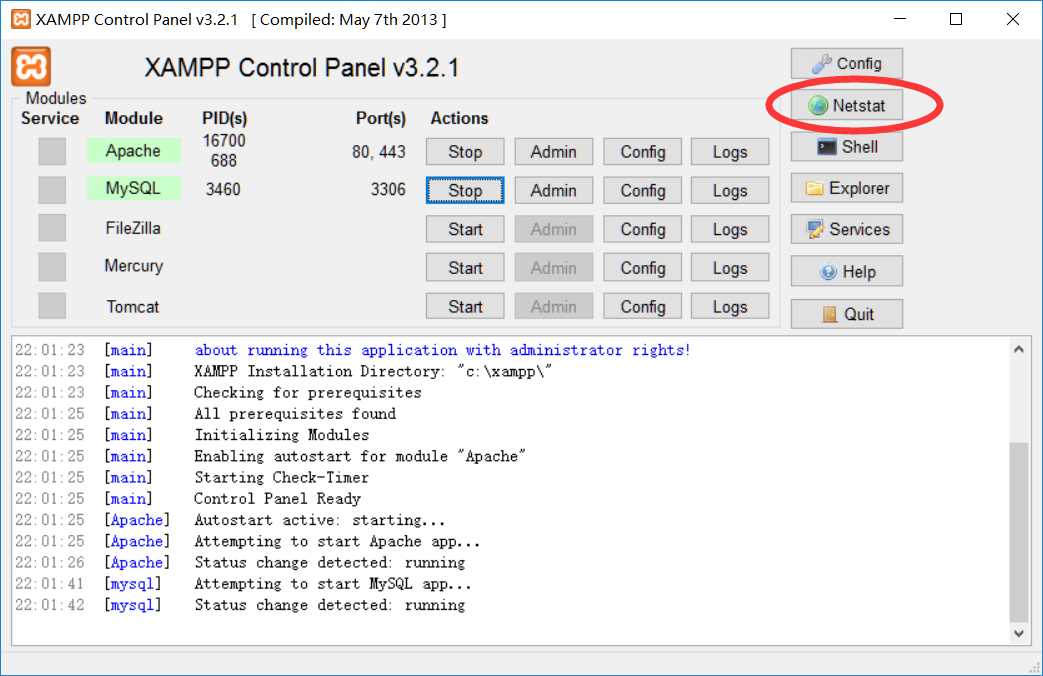Click the Mercury module label
The image size is (1043, 676).
pyautogui.click(x=134, y=266)
